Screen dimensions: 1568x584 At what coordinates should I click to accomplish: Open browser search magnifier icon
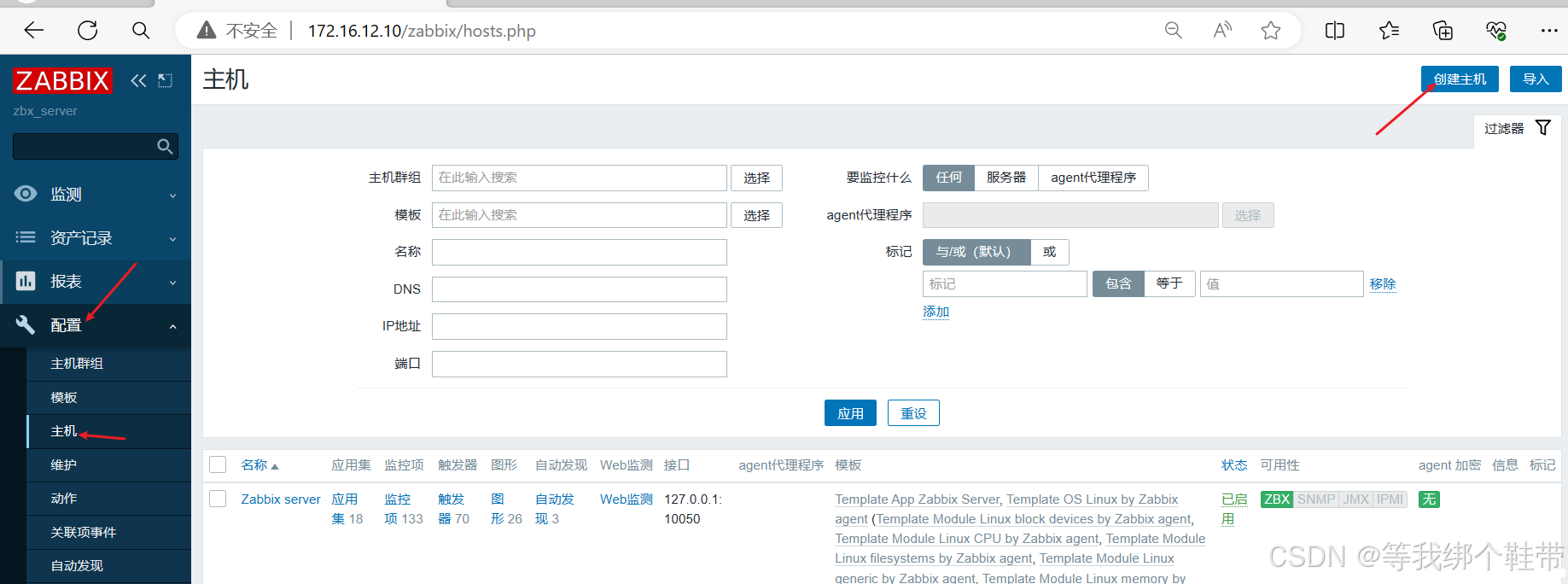coord(141,31)
